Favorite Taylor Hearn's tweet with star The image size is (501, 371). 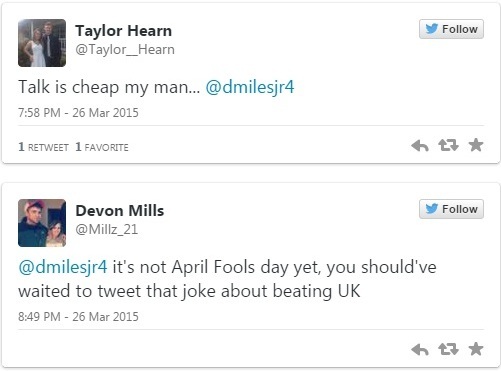pyautogui.click(x=476, y=145)
